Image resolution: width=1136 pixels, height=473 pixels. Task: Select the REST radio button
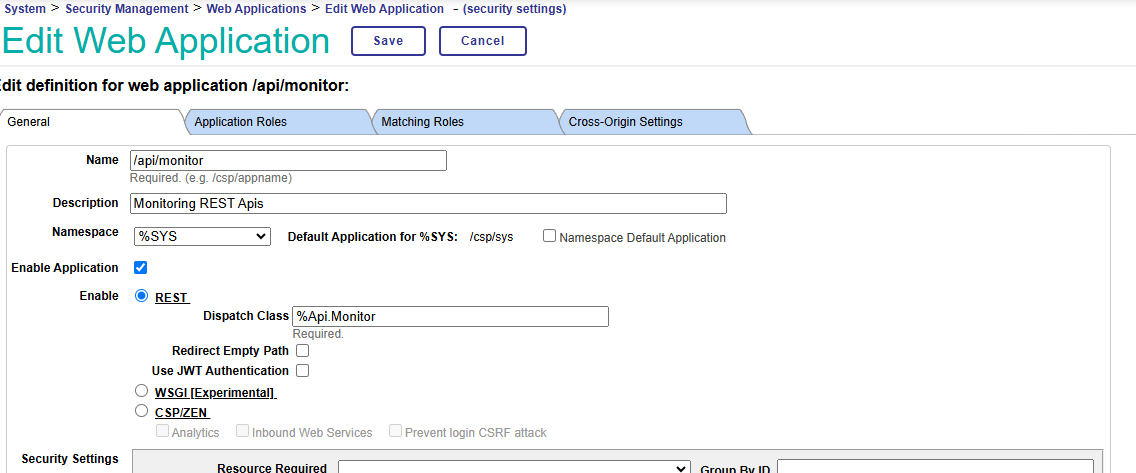141,296
